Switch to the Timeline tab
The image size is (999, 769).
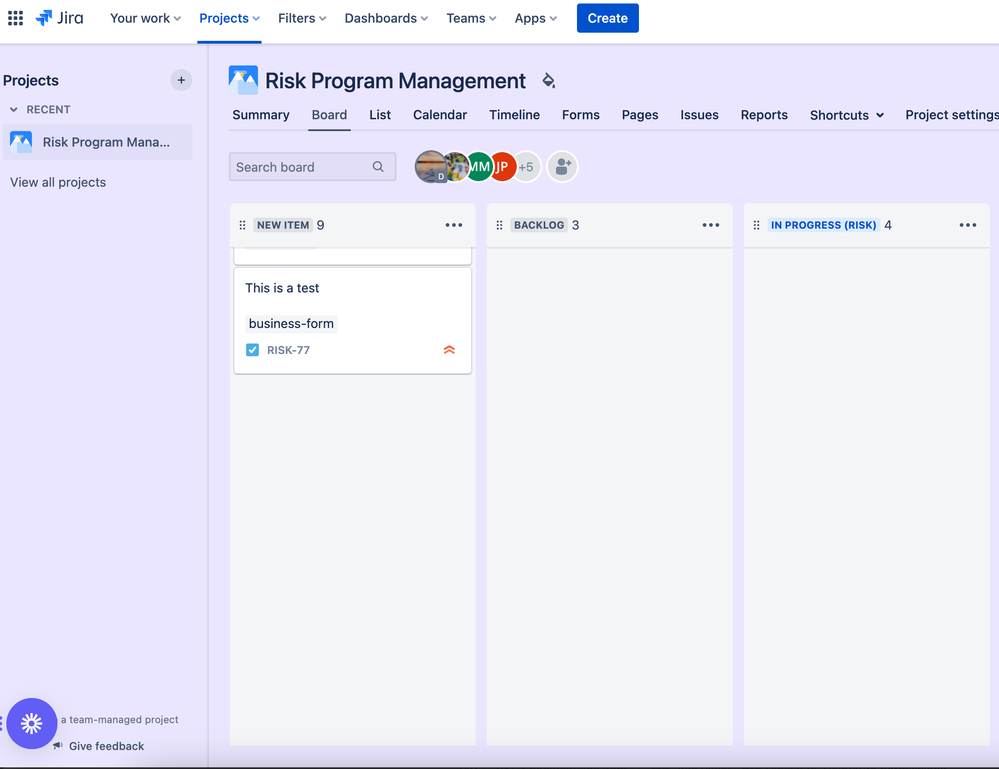coord(514,115)
